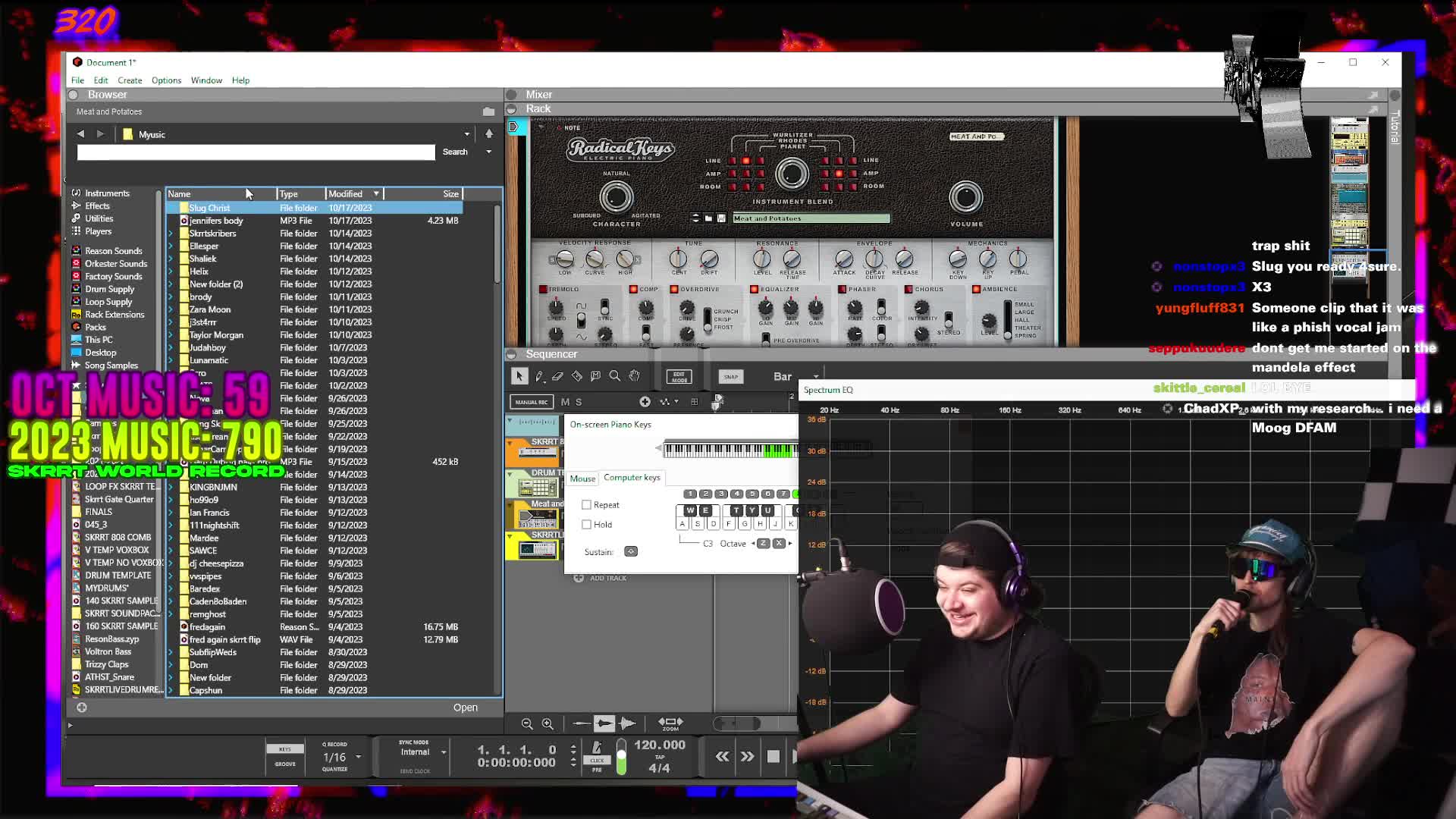Select the Razor tool in Sequencer

(x=576, y=376)
